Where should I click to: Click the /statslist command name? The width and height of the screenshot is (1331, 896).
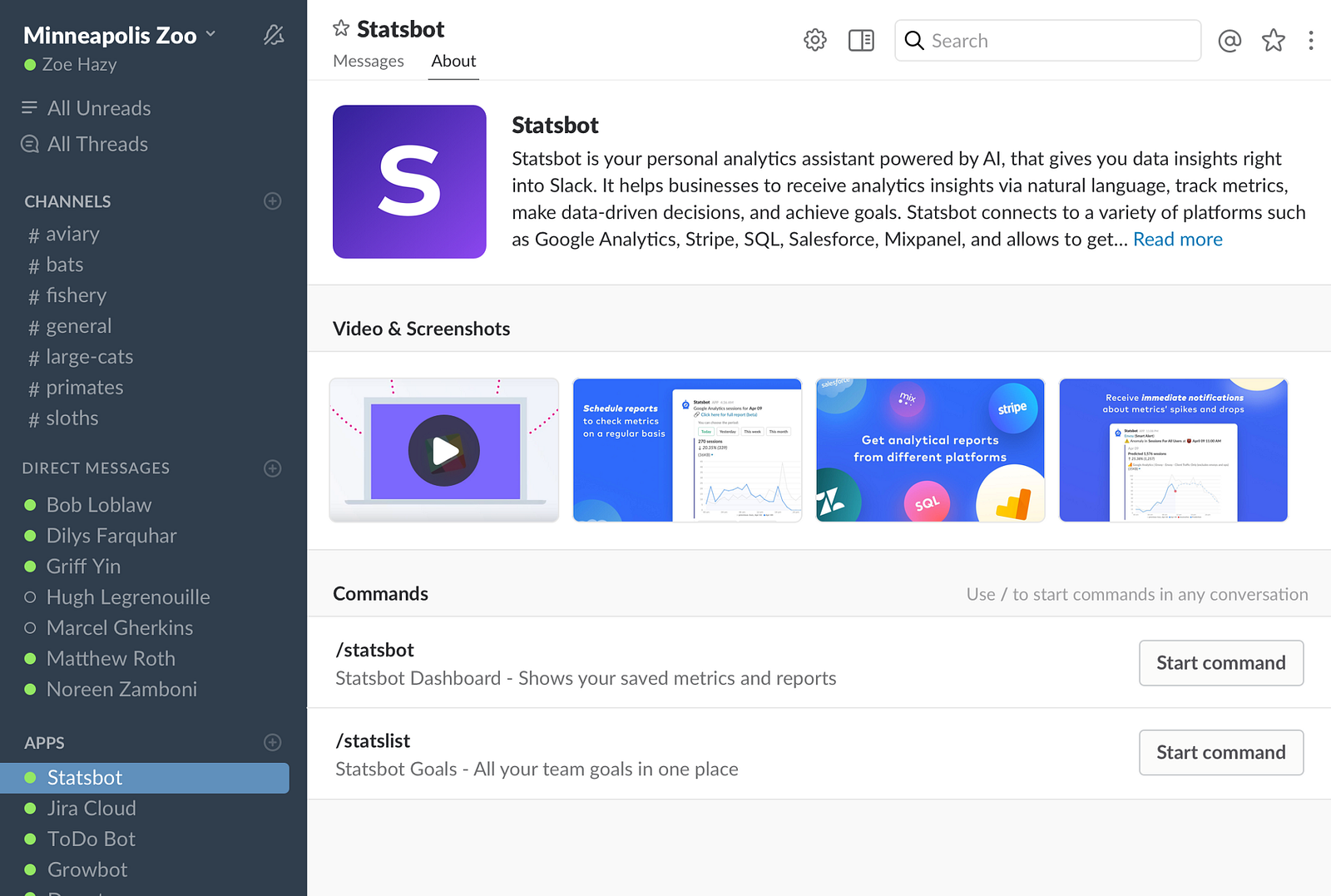tap(373, 741)
